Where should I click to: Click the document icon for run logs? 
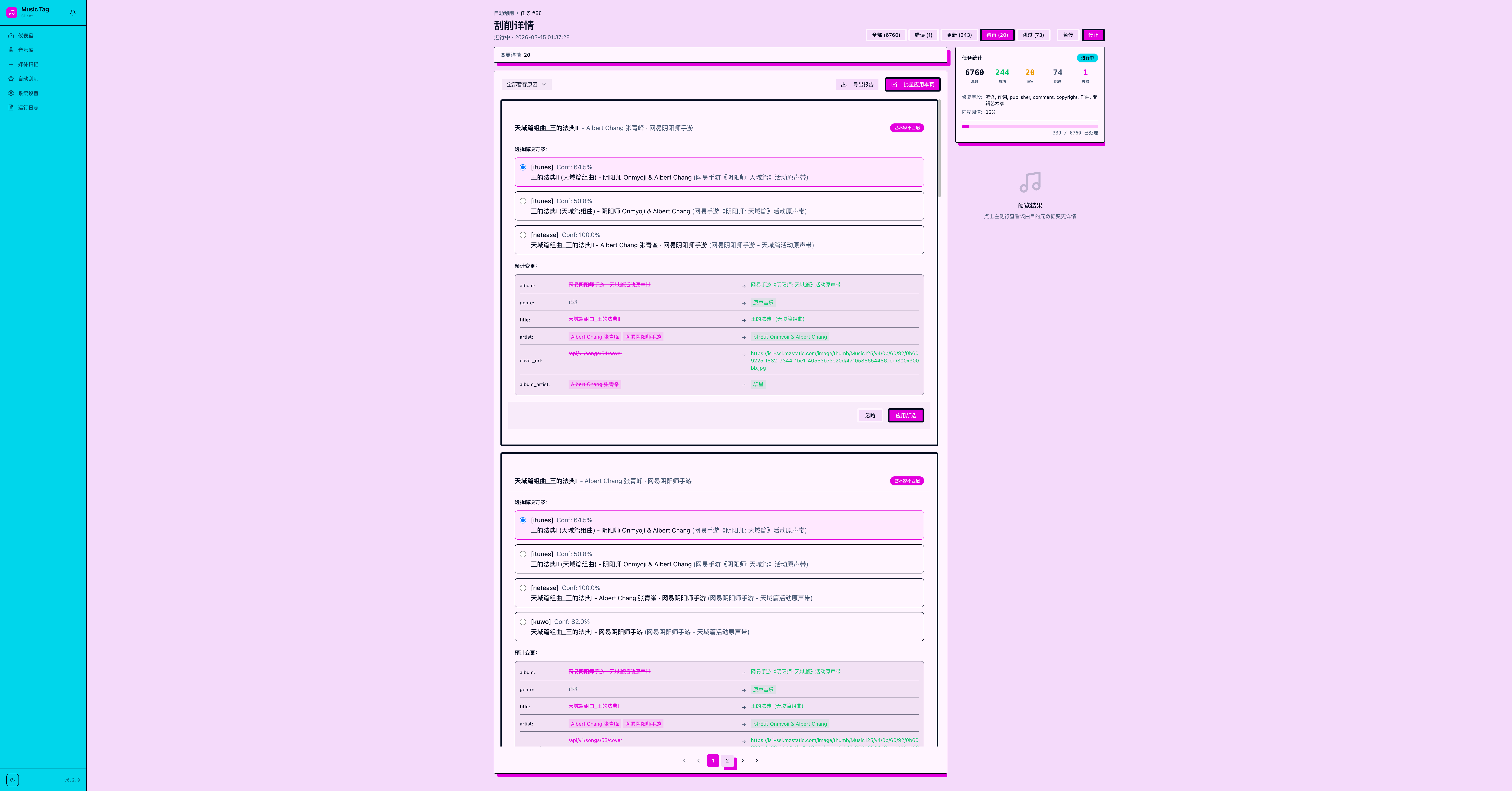pos(11,107)
